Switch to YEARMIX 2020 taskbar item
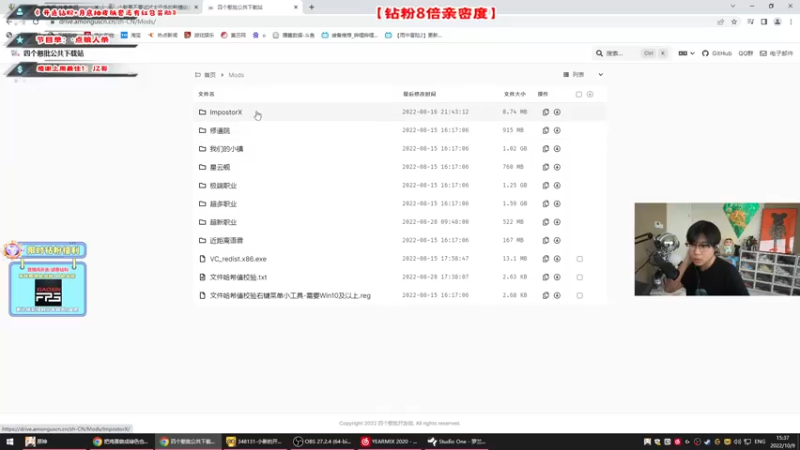800x450 pixels. (x=390, y=442)
